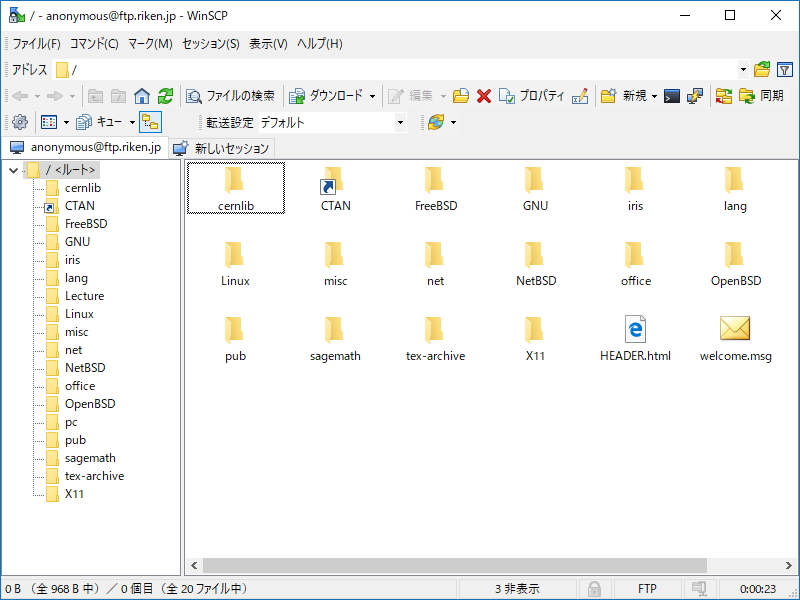
Task: Click the filter icon by address bar
Action: coord(785,69)
